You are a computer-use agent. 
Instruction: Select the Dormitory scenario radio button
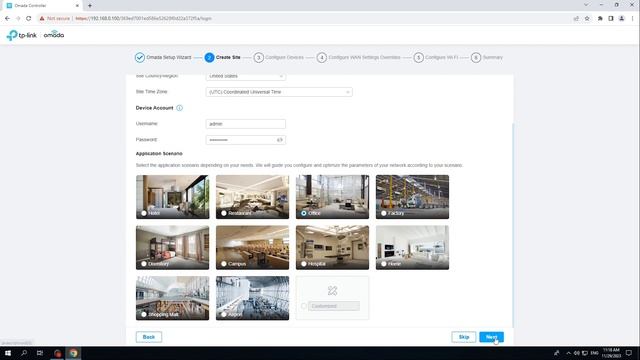144,264
